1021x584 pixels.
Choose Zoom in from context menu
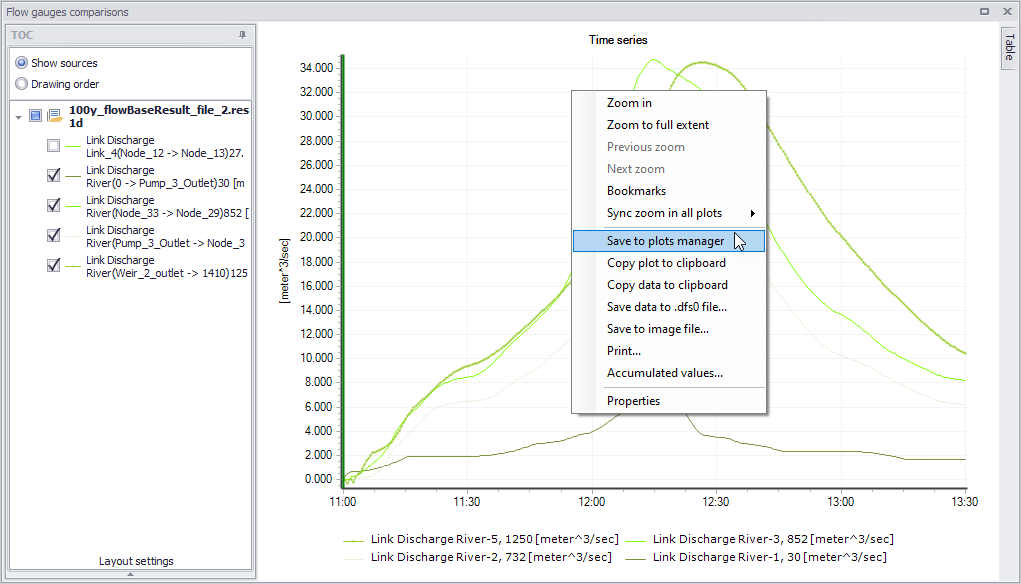click(669, 103)
